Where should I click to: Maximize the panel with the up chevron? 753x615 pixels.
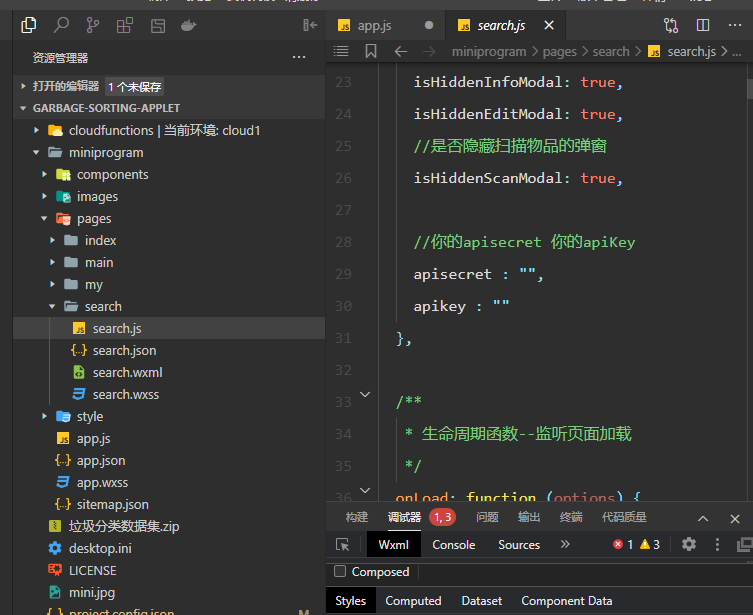click(703, 519)
